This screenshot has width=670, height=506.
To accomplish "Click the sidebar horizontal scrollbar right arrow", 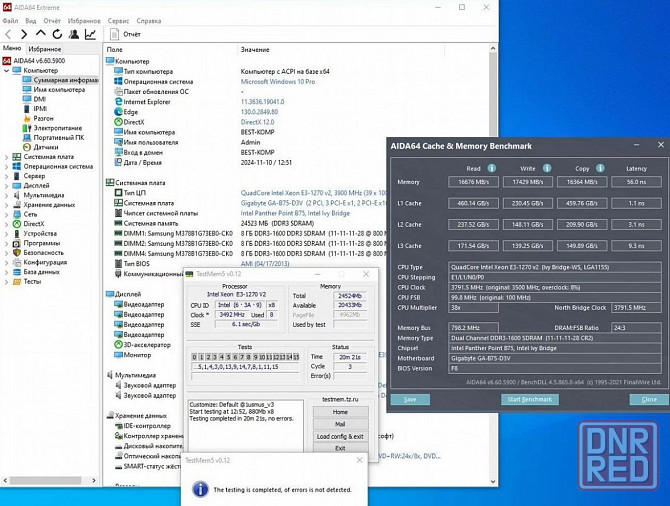I will coord(94,480).
